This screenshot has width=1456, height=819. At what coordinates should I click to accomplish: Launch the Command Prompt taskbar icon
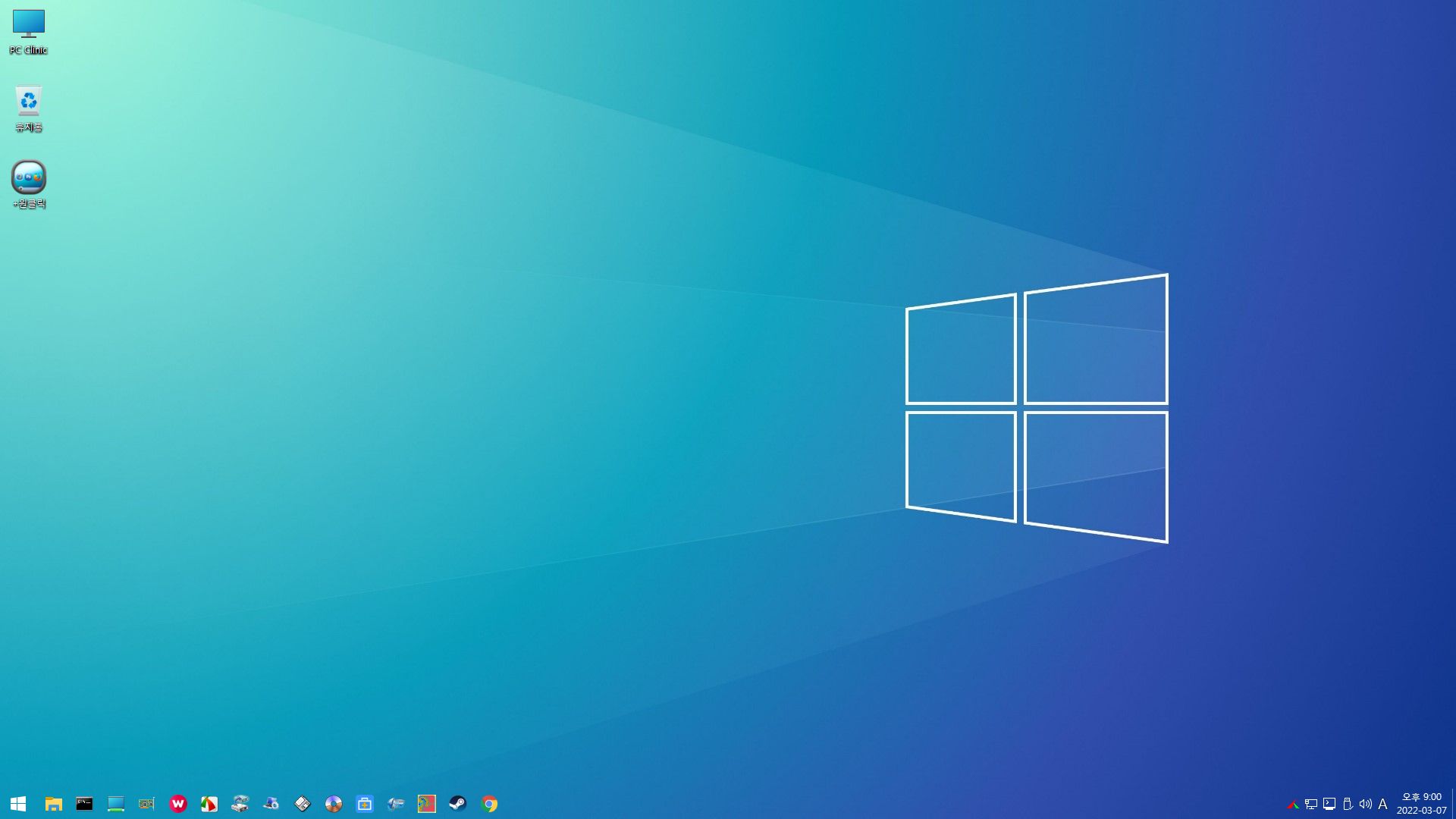tap(84, 804)
